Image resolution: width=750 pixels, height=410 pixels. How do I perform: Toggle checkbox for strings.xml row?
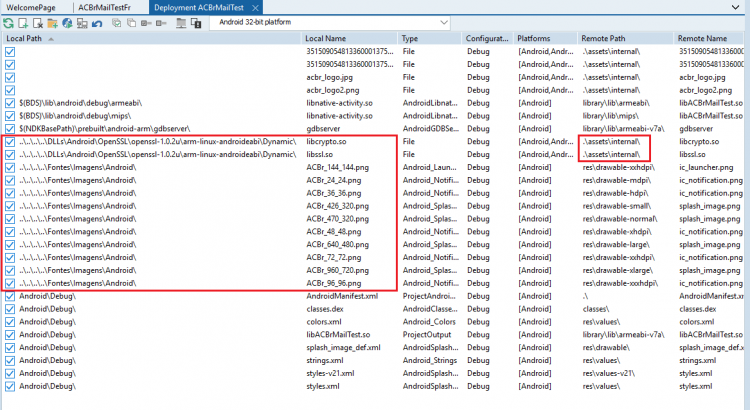(x=10, y=361)
